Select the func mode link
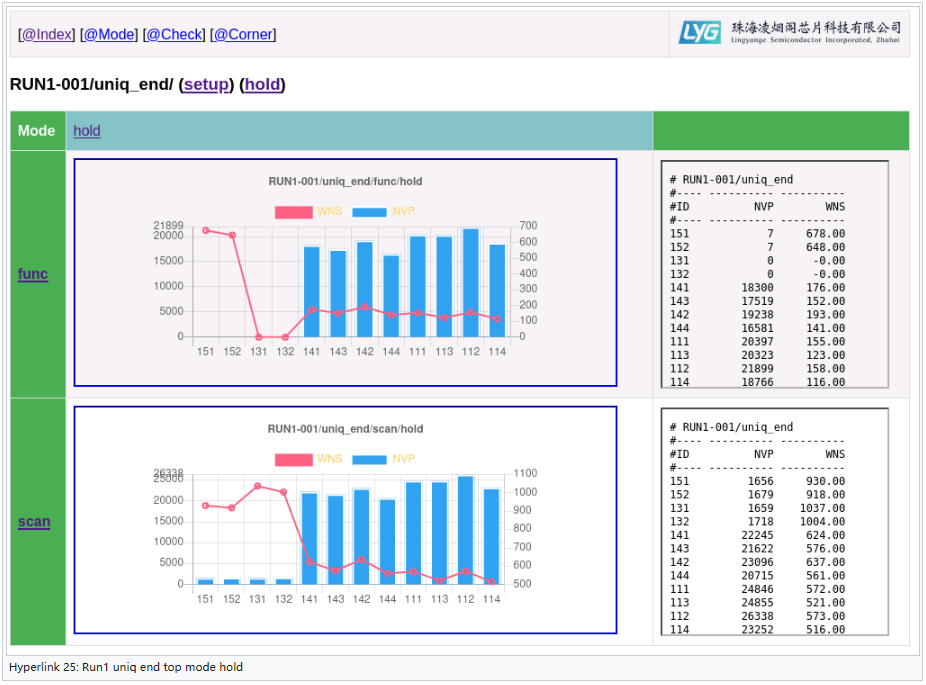 click(33, 274)
